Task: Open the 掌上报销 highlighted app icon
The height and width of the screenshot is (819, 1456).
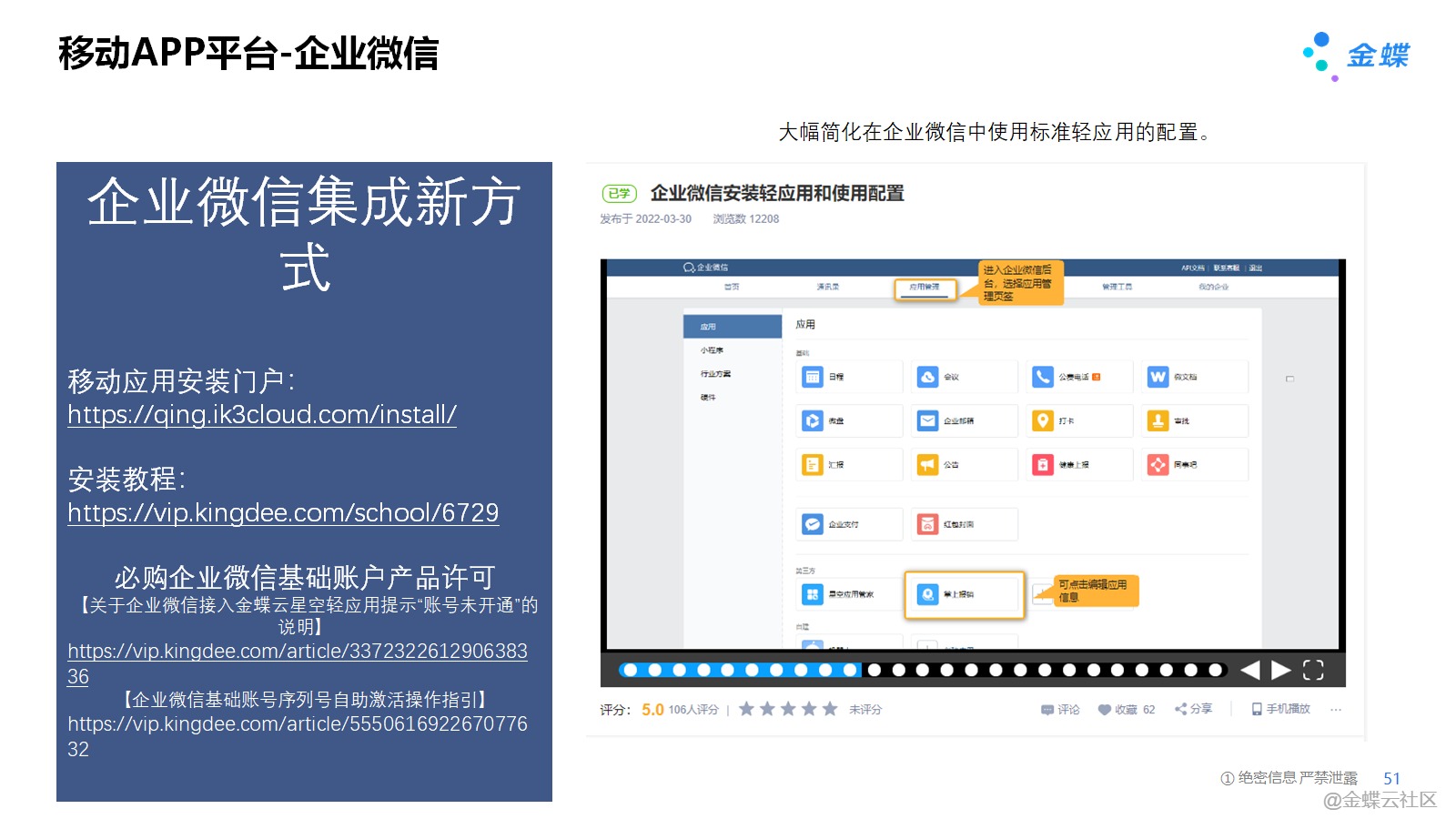Action: click(x=927, y=594)
